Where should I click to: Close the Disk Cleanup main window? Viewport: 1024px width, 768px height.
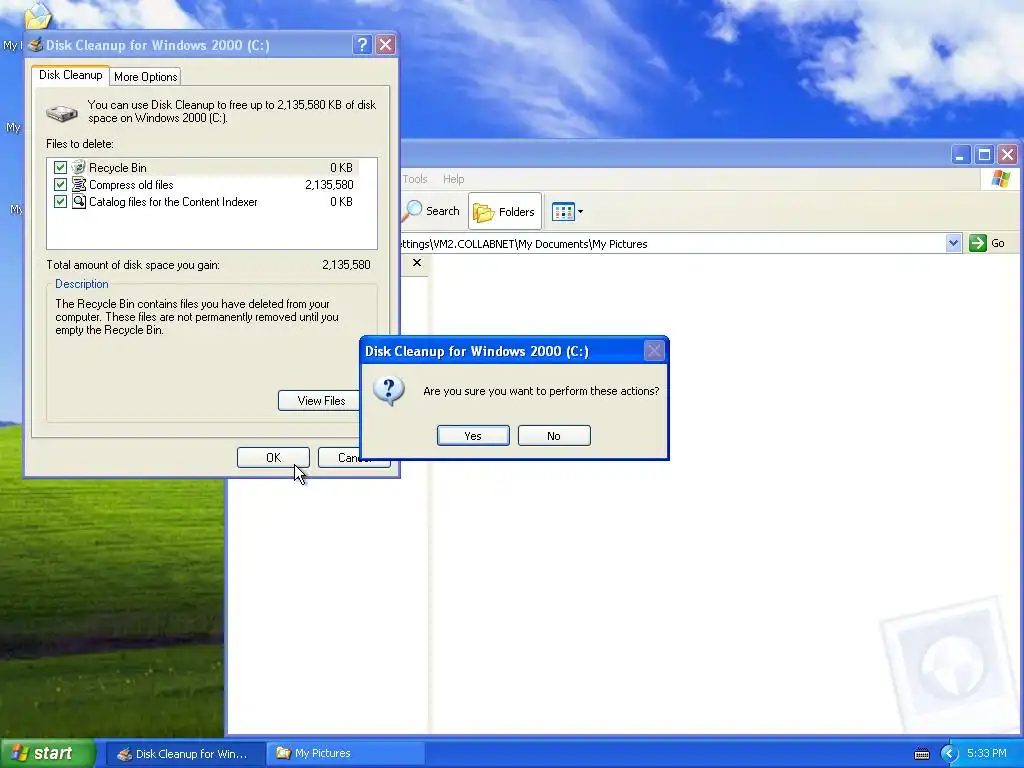(x=385, y=44)
